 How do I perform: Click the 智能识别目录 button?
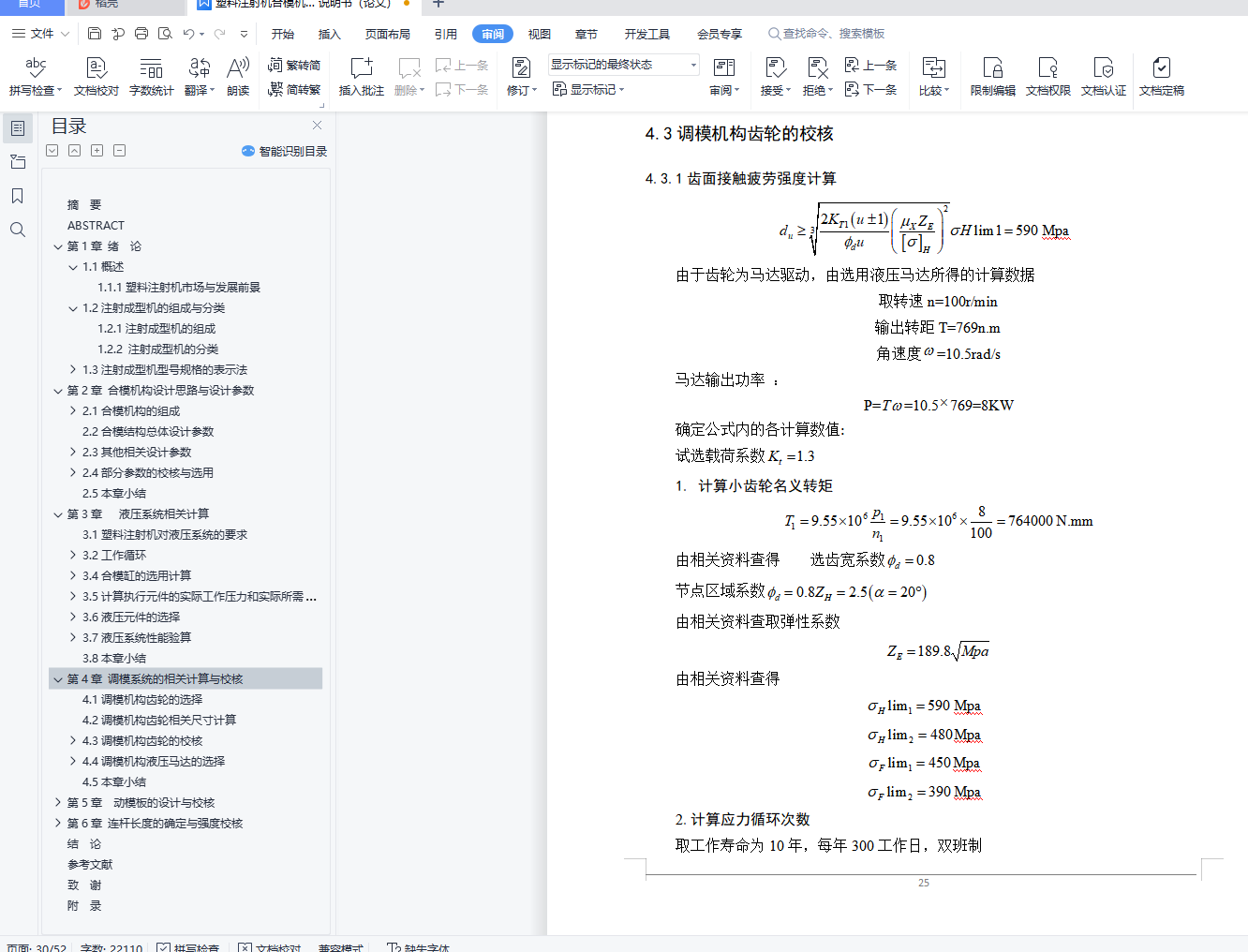pos(284,151)
